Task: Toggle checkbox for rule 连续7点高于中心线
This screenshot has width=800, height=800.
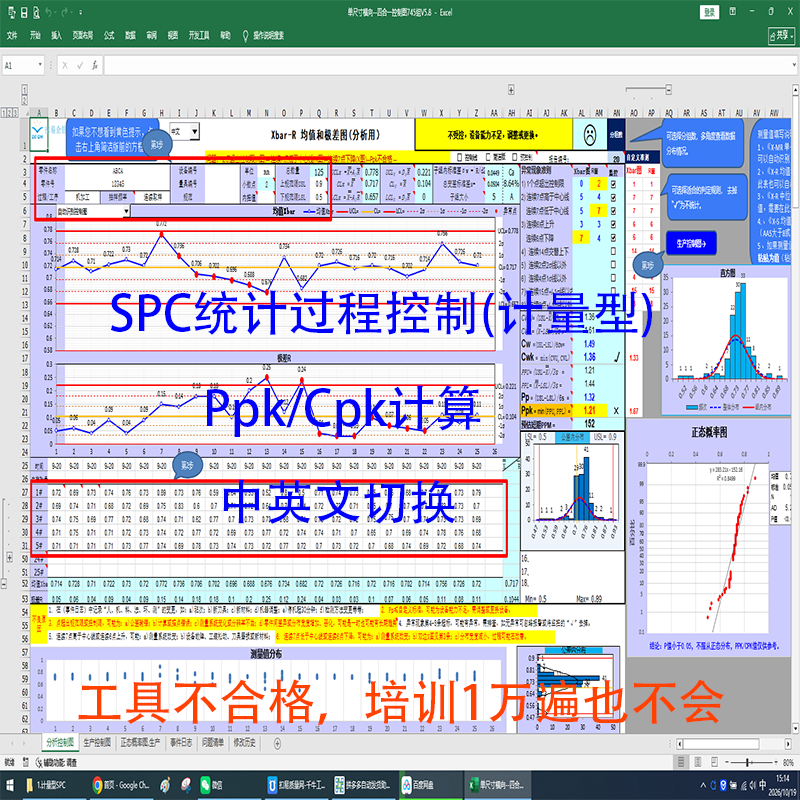Action: click(x=613, y=197)
